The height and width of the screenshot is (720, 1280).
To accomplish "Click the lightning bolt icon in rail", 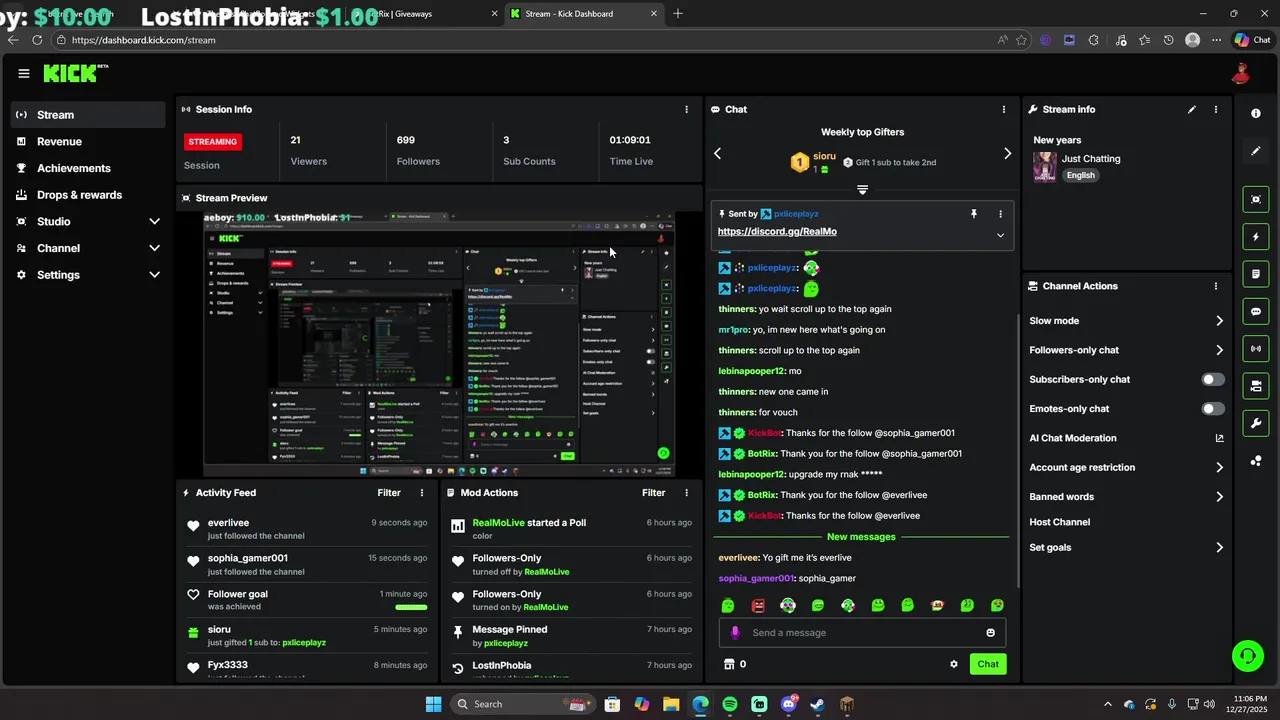I will click(1256, 237).
